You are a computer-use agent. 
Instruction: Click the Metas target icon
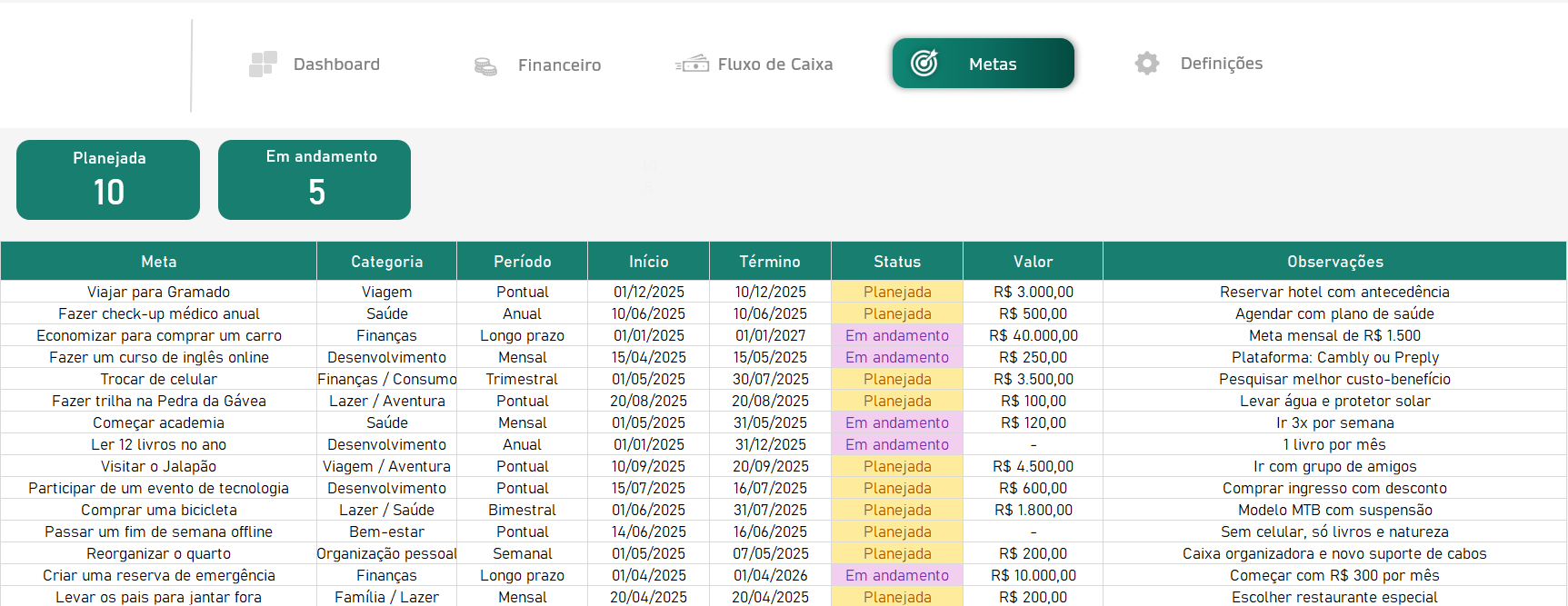(x=924, y=63)
